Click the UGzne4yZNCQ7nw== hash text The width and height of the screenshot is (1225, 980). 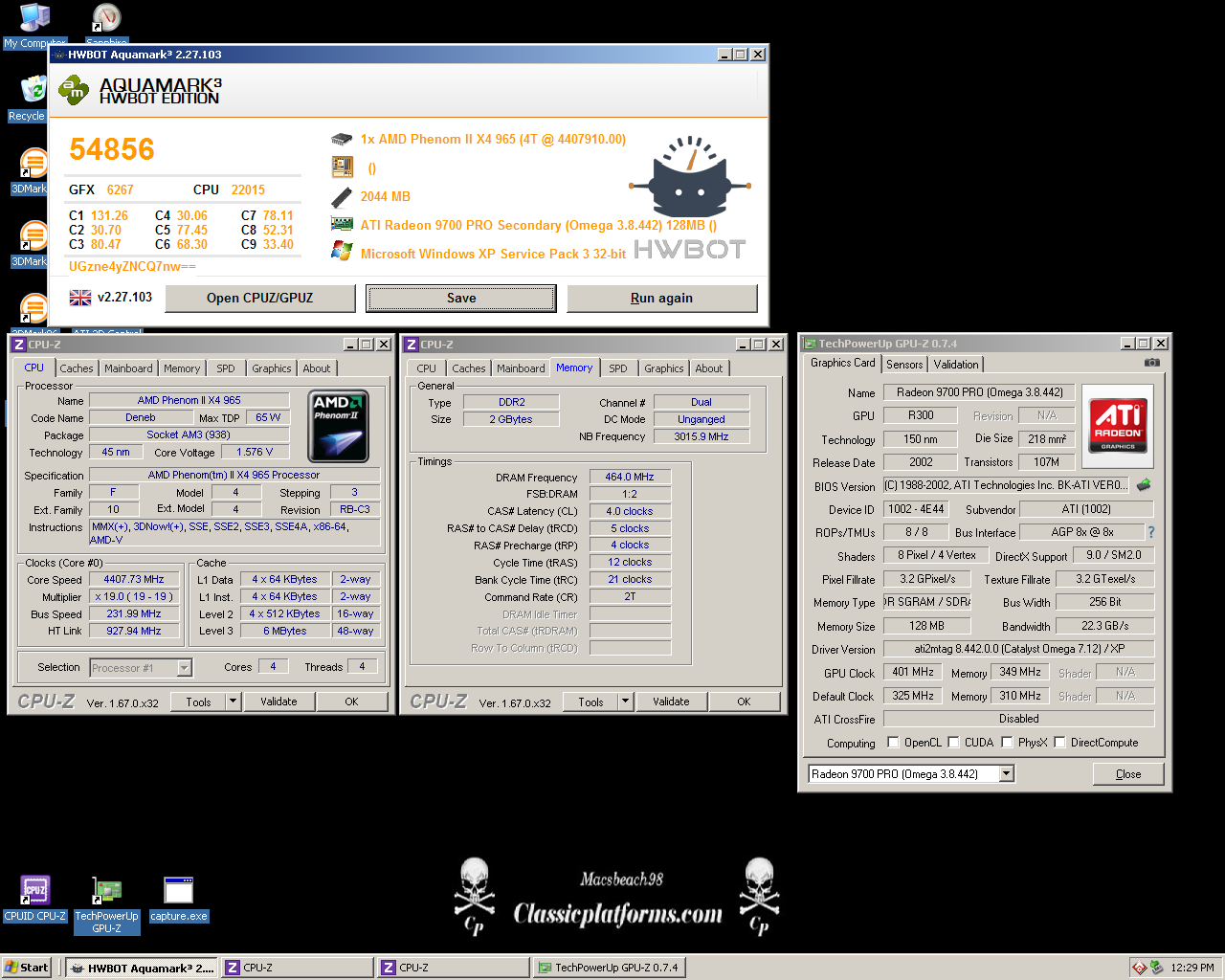click(132, 266)
